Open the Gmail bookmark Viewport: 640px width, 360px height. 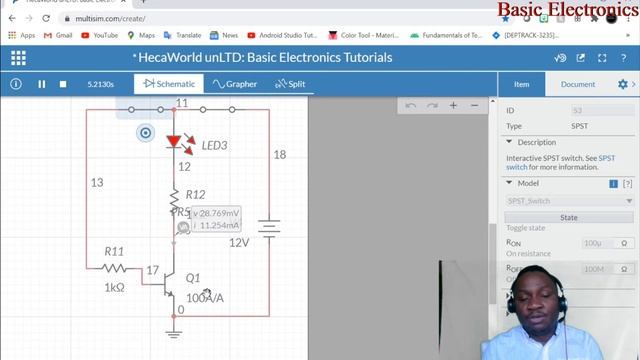tap(58, 36)
